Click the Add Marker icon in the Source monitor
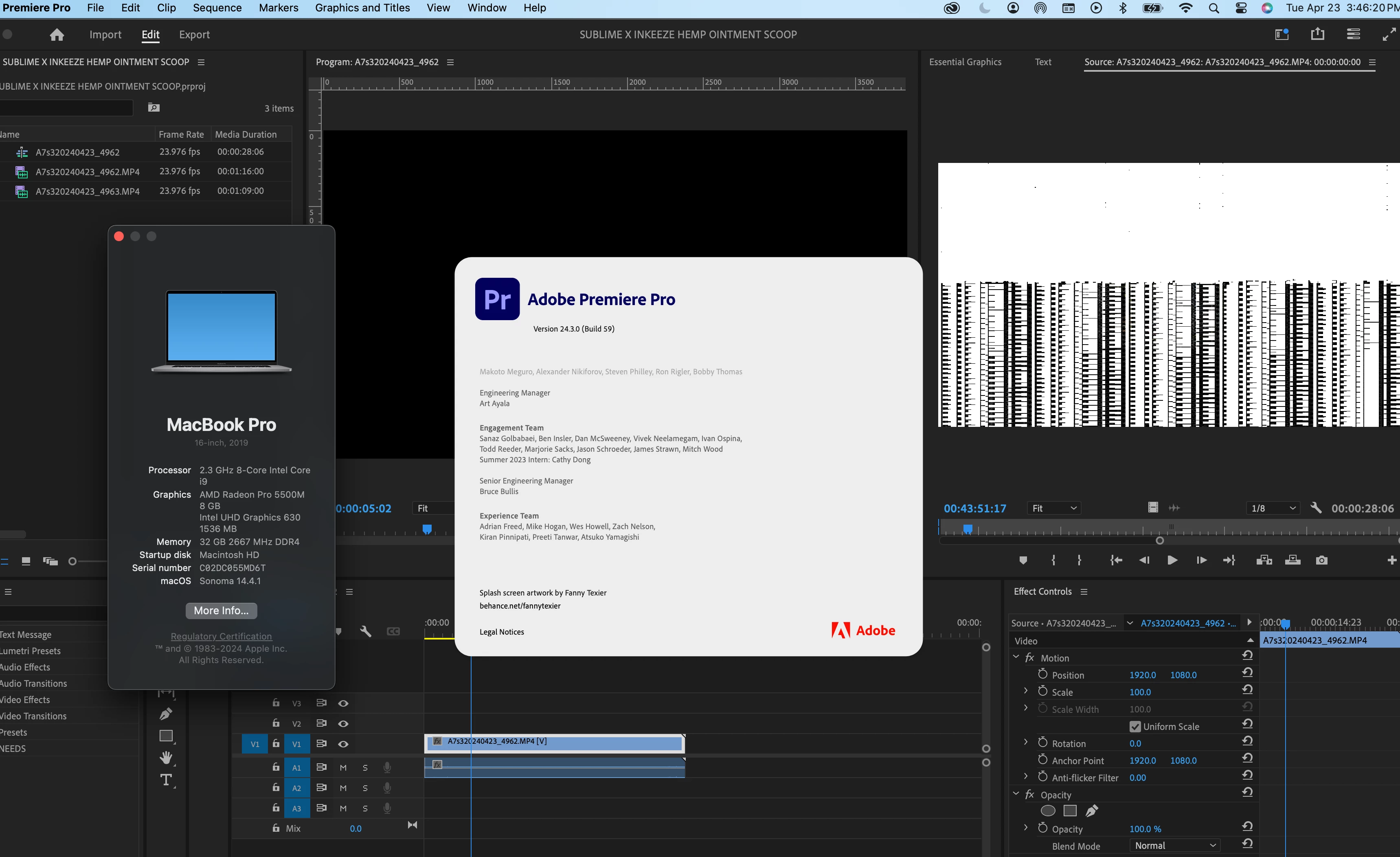Viewport: 1400px width, 857px height. tap(1023, 560)
